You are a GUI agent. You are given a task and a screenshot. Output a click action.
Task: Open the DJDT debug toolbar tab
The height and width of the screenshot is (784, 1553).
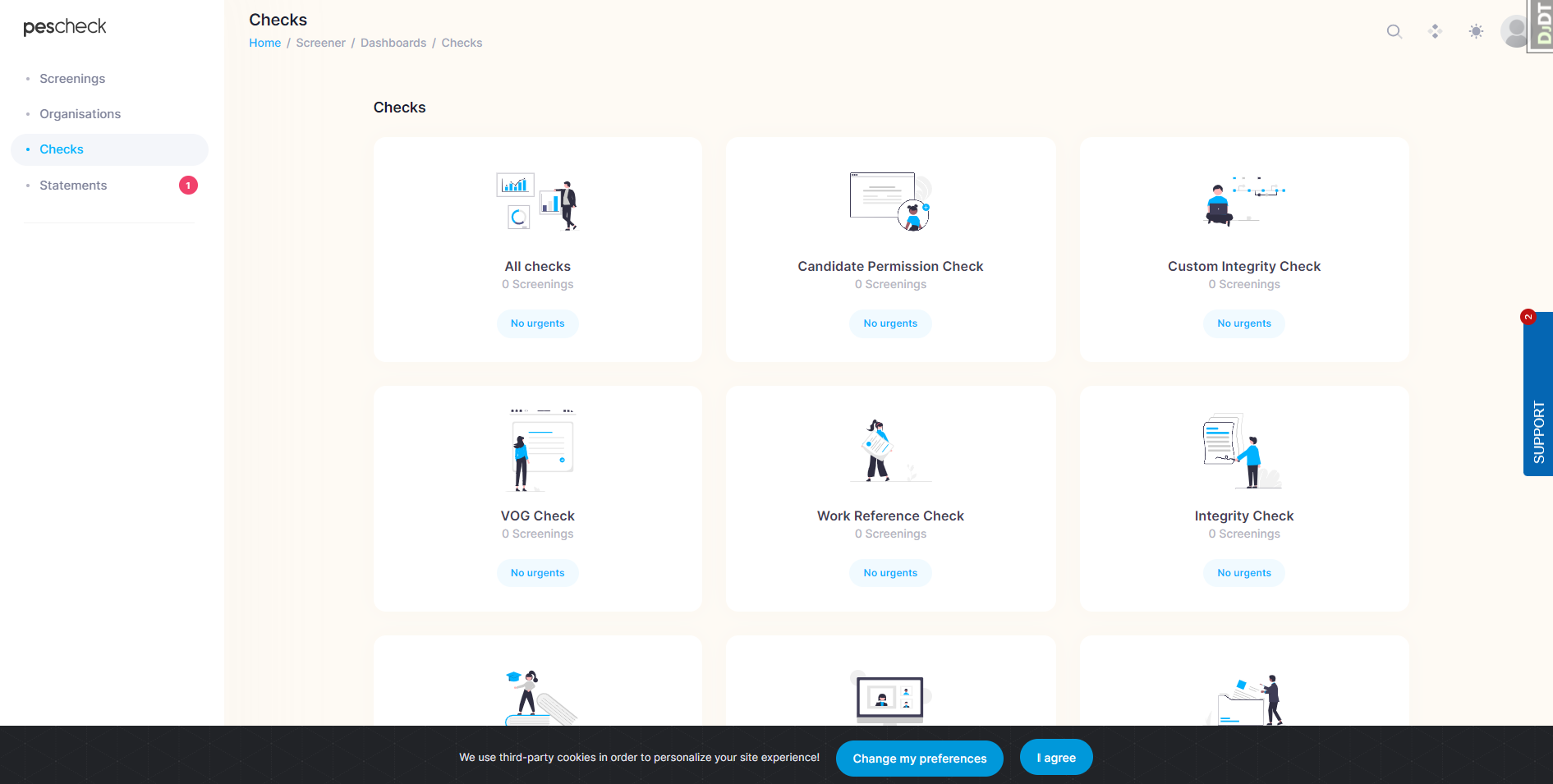click(1541, 25)
